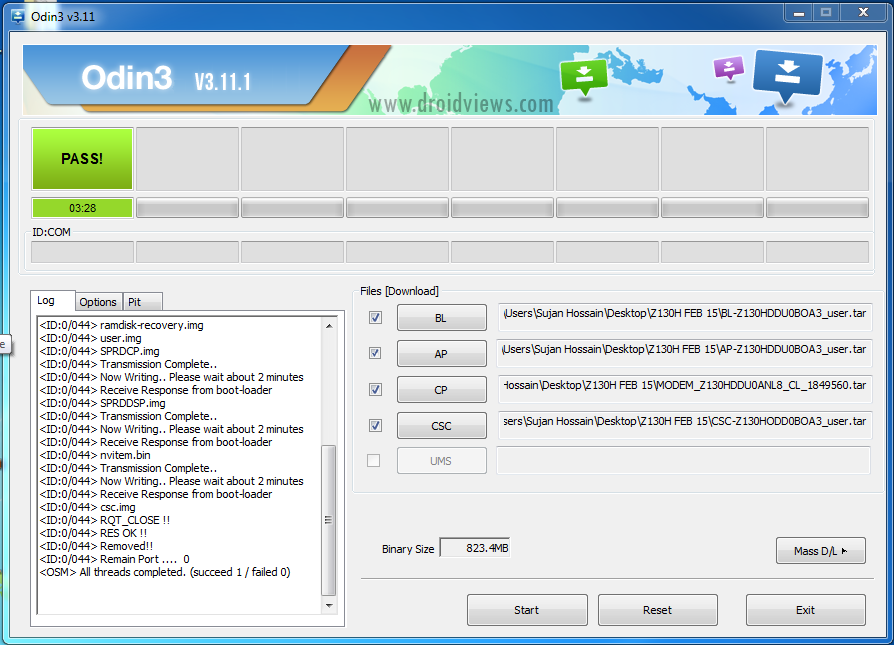The width and height of the screenshot is (894, 645).
Task: Browse for a CP modem file
Action: point(441,390)
